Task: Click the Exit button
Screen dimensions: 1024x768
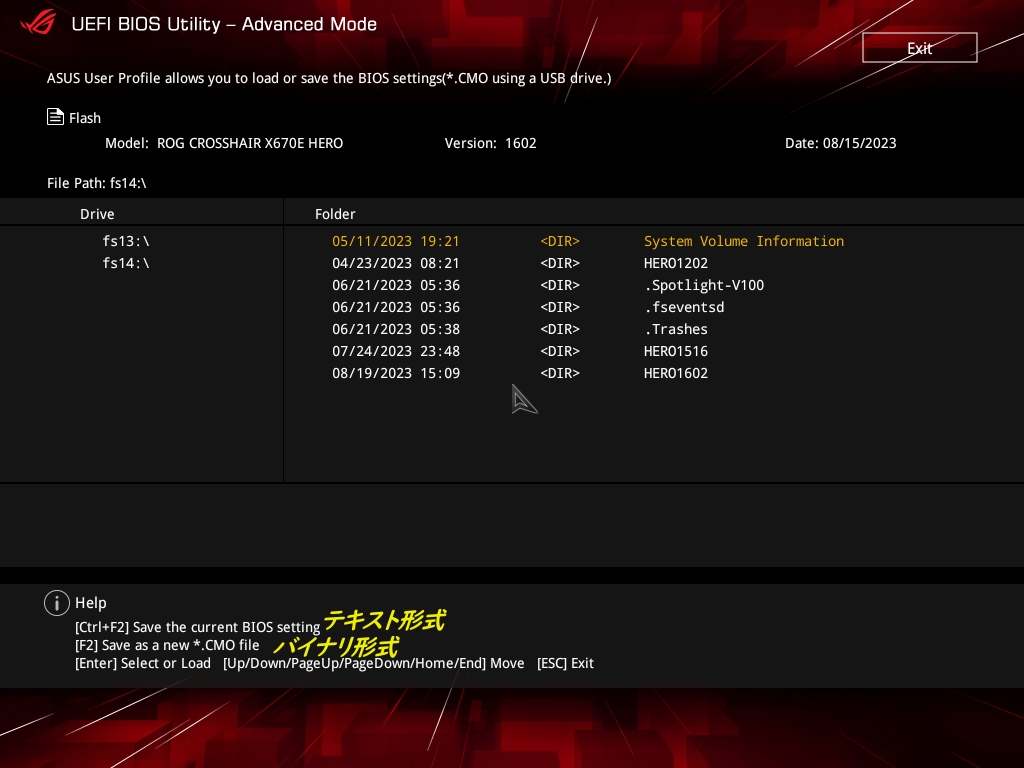Action: pos(920,48)
